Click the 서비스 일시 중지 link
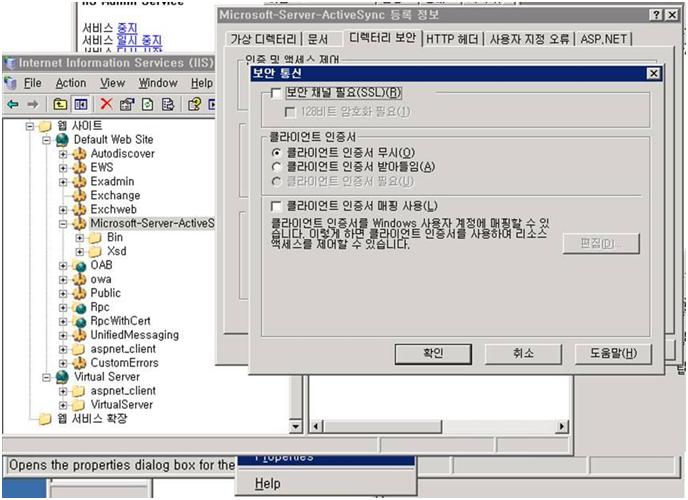This screenshot has height=500, width=688. point(139,41)
